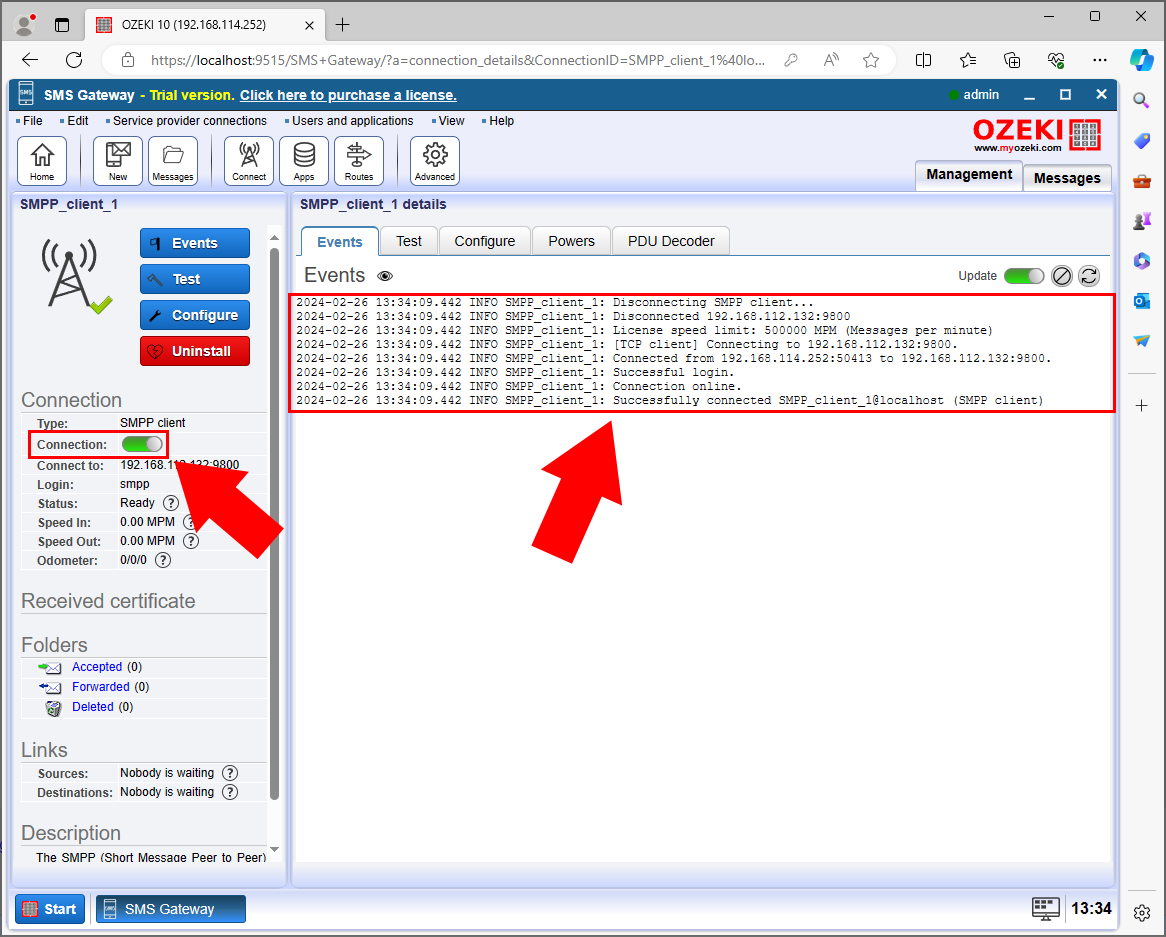Open the Deleted folder link
Screen dimensions: 1166x937
pos(93,707)
